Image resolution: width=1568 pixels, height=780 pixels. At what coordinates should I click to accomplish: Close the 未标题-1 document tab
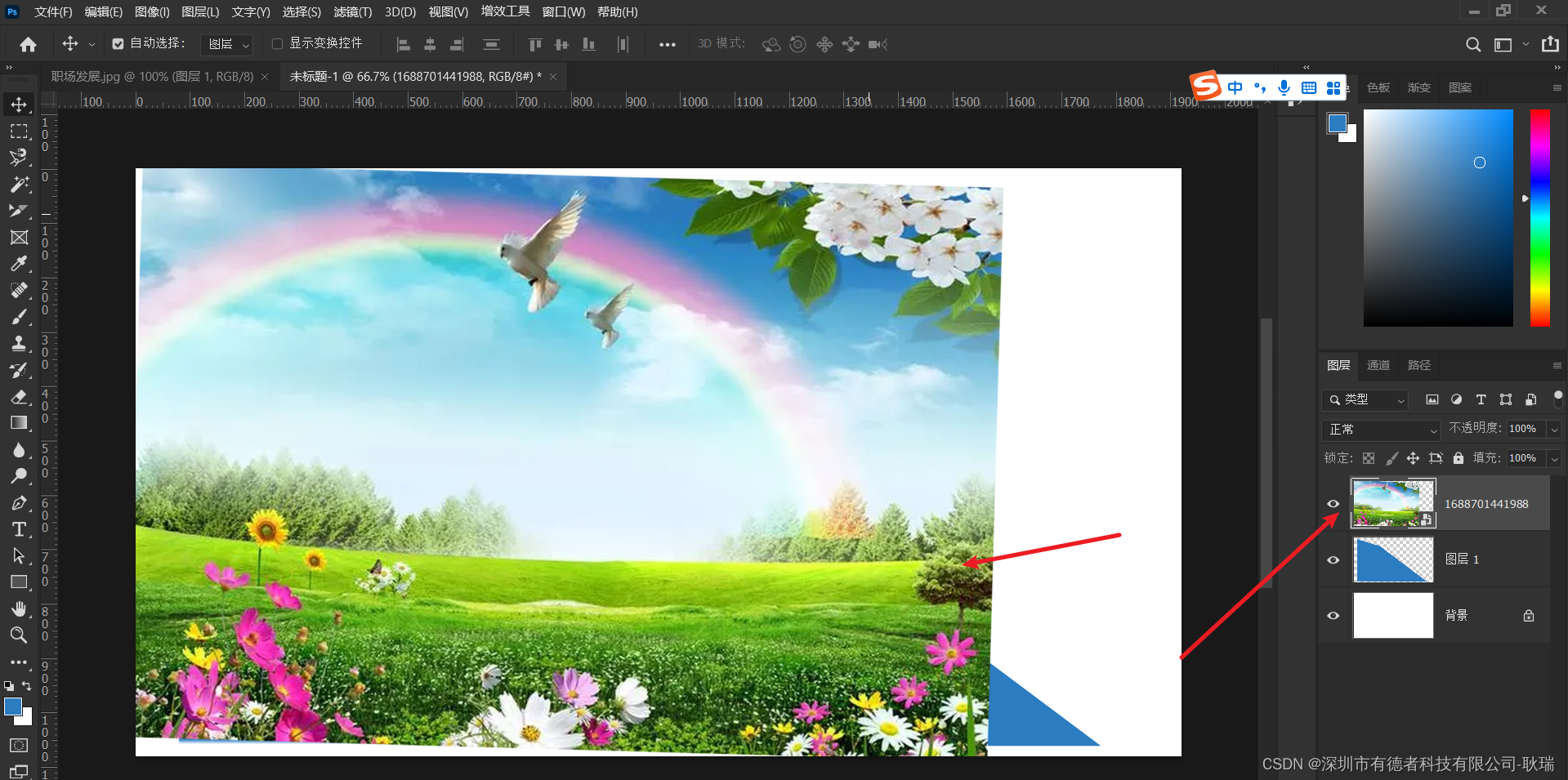(x=553, y=77)
